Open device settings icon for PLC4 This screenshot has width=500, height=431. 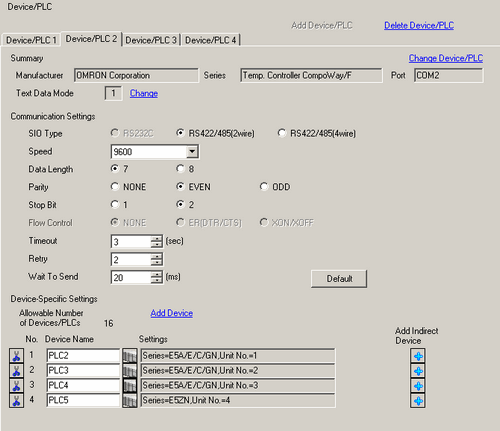click(130, 386)
